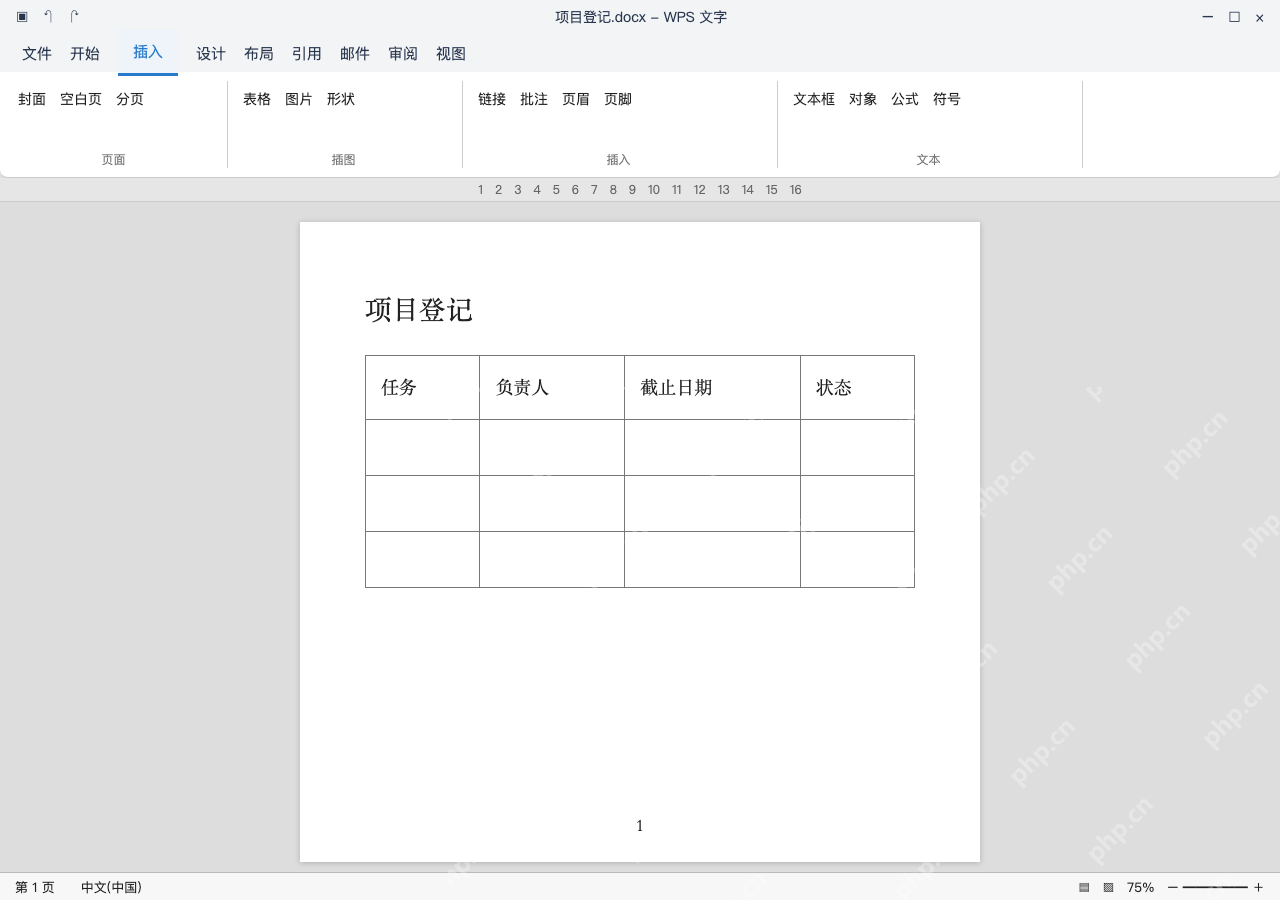Open the 引用 tab
Image resolution: width=1280 pixels, height=900 pixels.
coord(307,54)
